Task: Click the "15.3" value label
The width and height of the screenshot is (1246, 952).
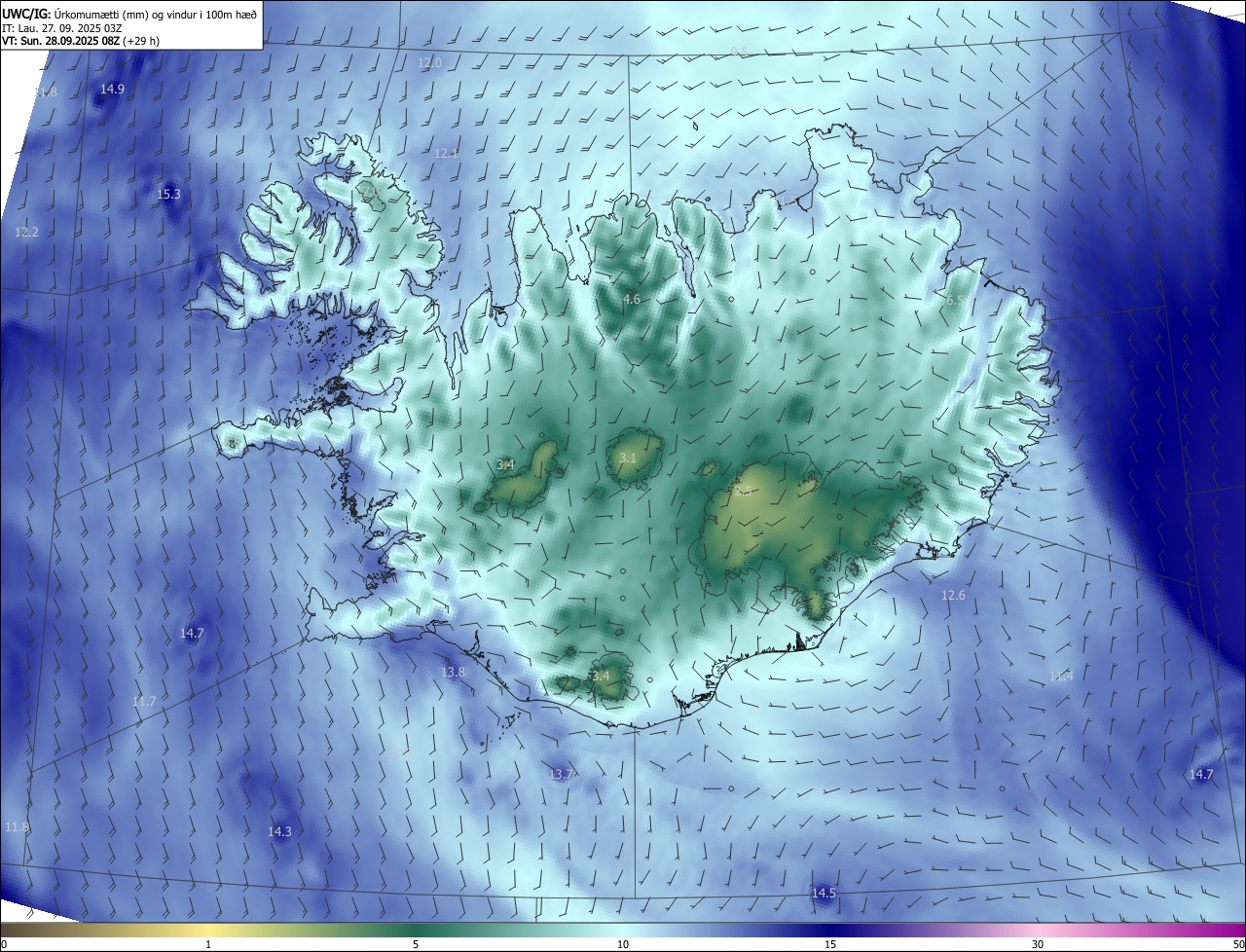Action: pyautogui.click(x=168, y=195)
